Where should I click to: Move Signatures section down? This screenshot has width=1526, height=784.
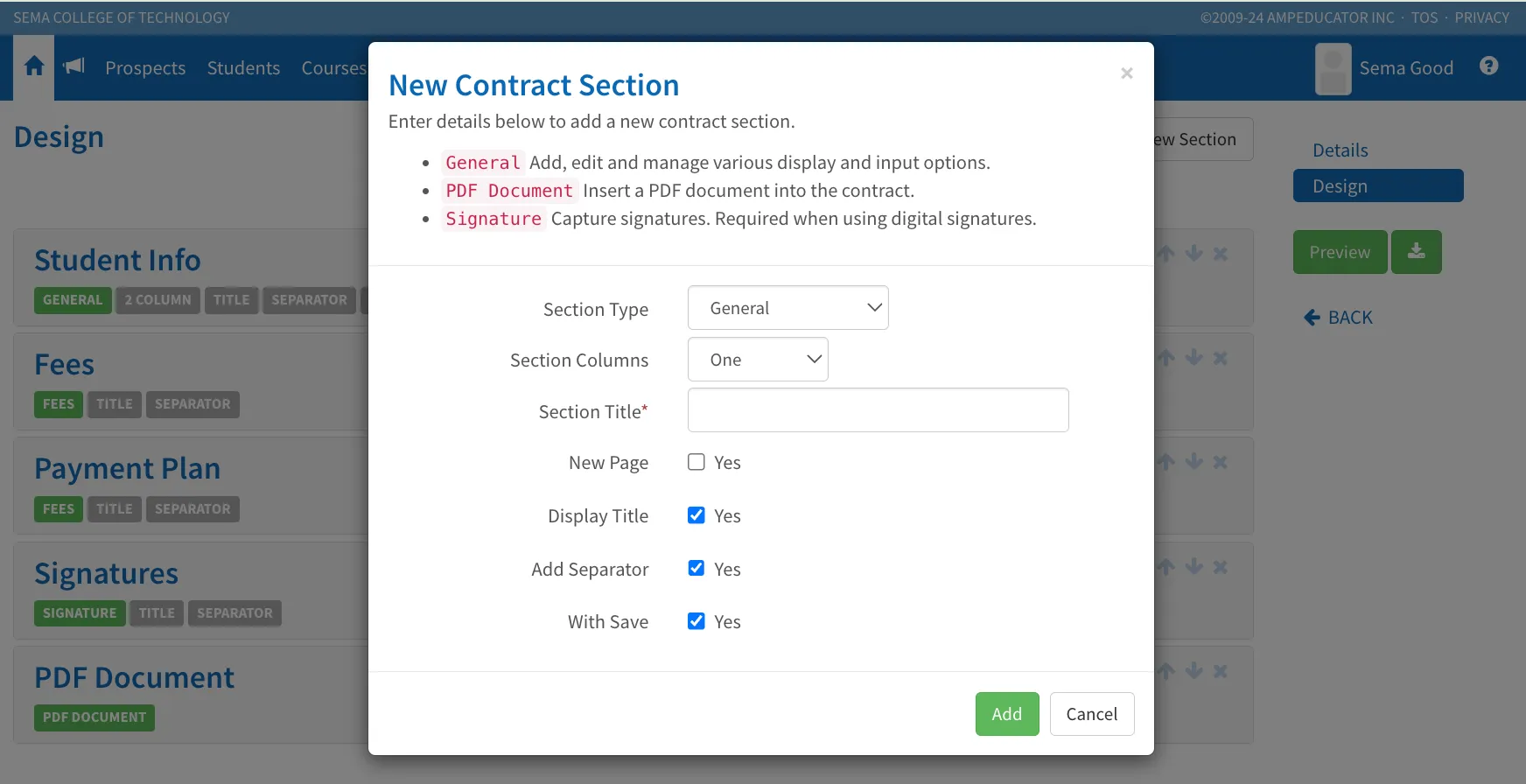1194,567
